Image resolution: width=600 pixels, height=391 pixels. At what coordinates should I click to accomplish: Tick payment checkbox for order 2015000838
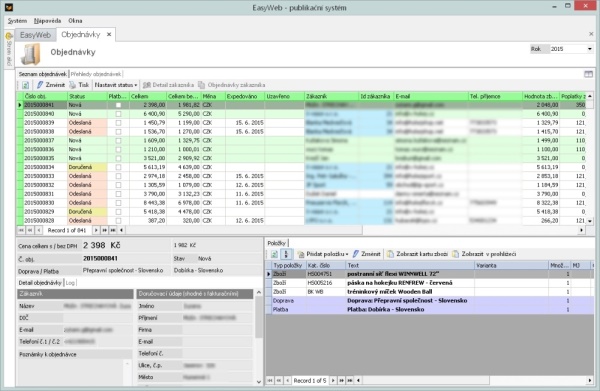118,132
